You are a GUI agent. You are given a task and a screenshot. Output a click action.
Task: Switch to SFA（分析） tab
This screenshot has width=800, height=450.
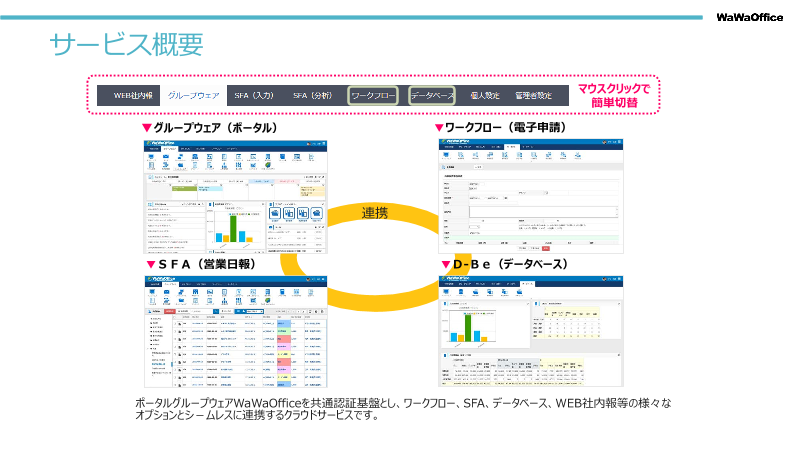coord(312,95)
